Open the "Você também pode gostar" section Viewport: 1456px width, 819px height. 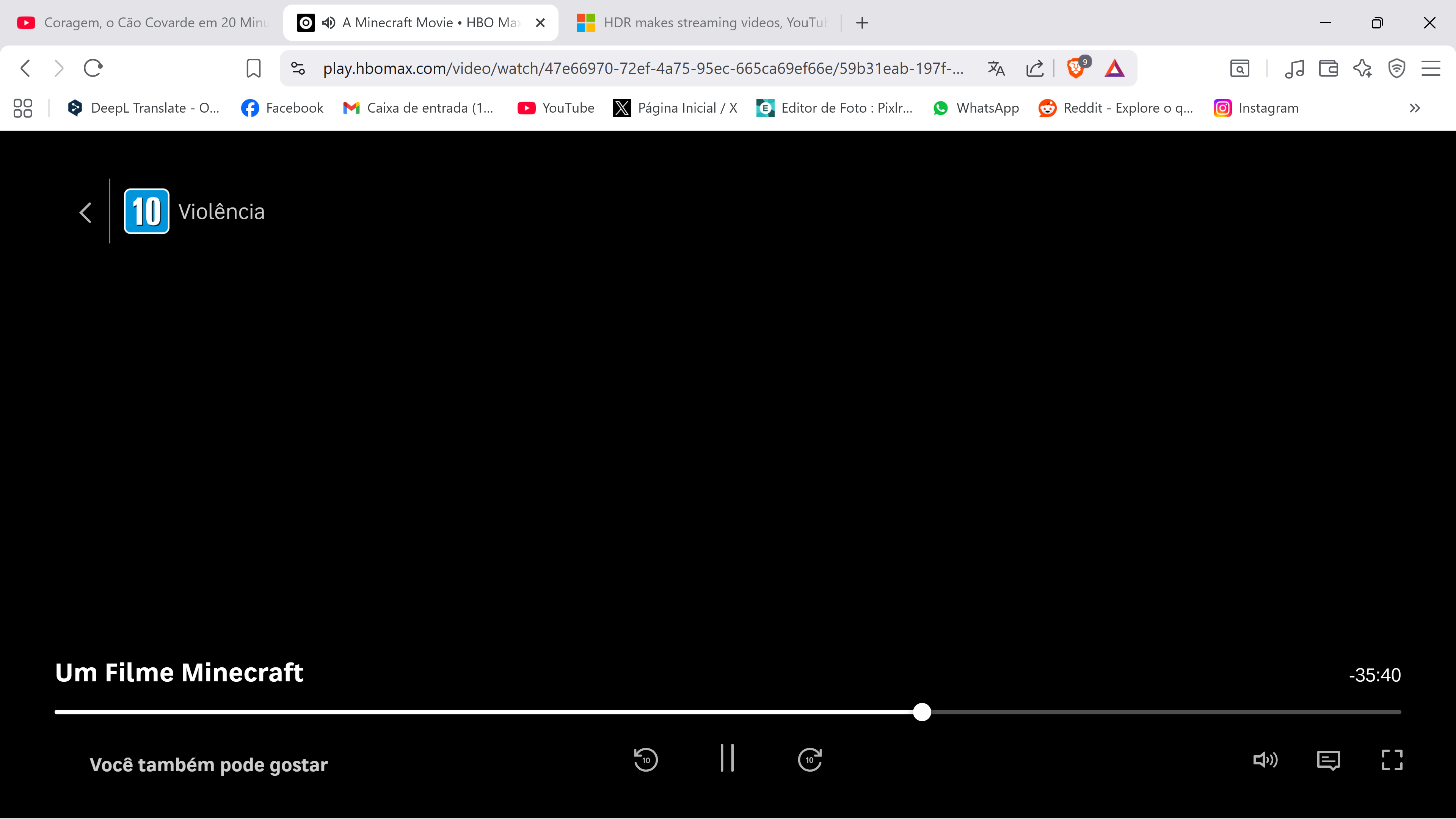point(209,765)
